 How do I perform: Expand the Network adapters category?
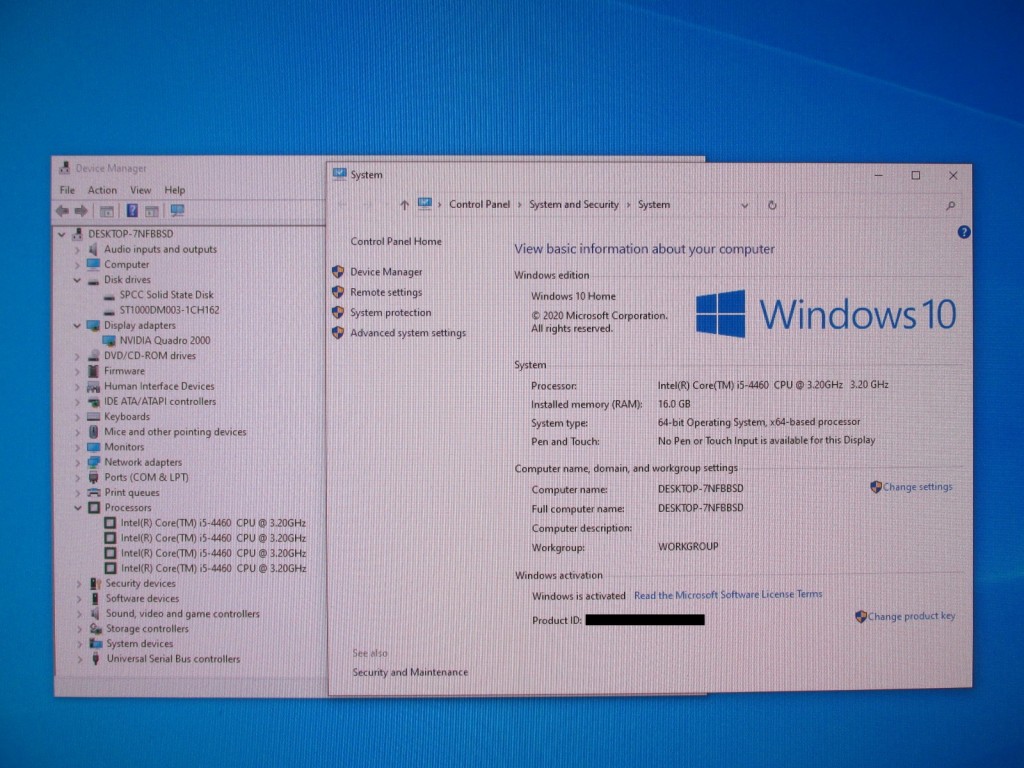[78, 463]
